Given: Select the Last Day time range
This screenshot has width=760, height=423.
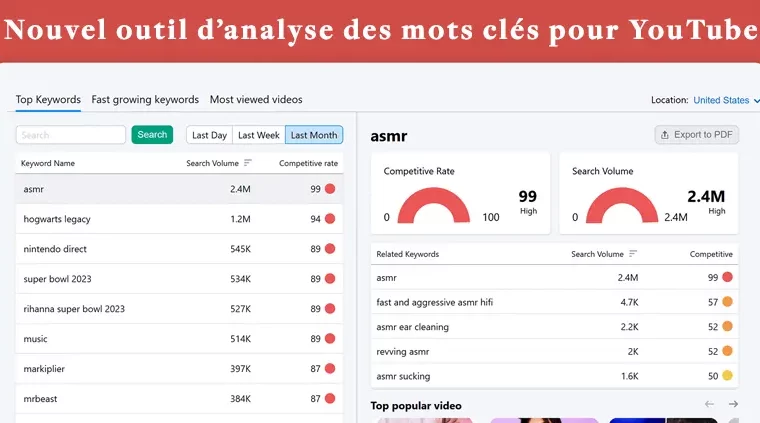Looking at the screenshot, I should pos(209,135).
